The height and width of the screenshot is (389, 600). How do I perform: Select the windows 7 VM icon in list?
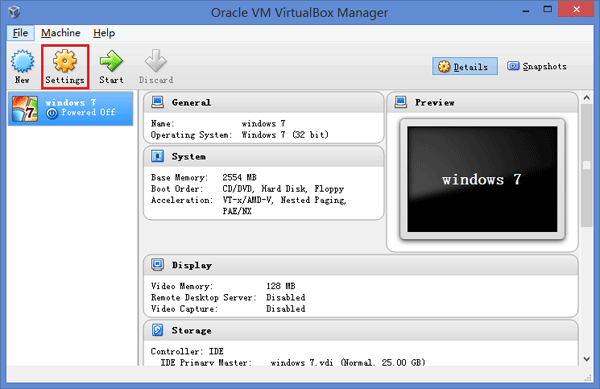[25, 109]
